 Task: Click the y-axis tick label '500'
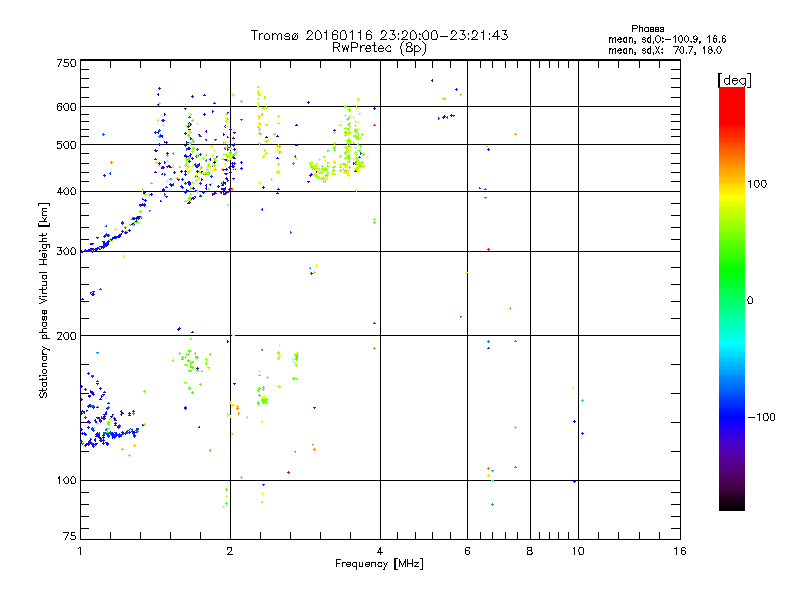(x=66, y=145)
